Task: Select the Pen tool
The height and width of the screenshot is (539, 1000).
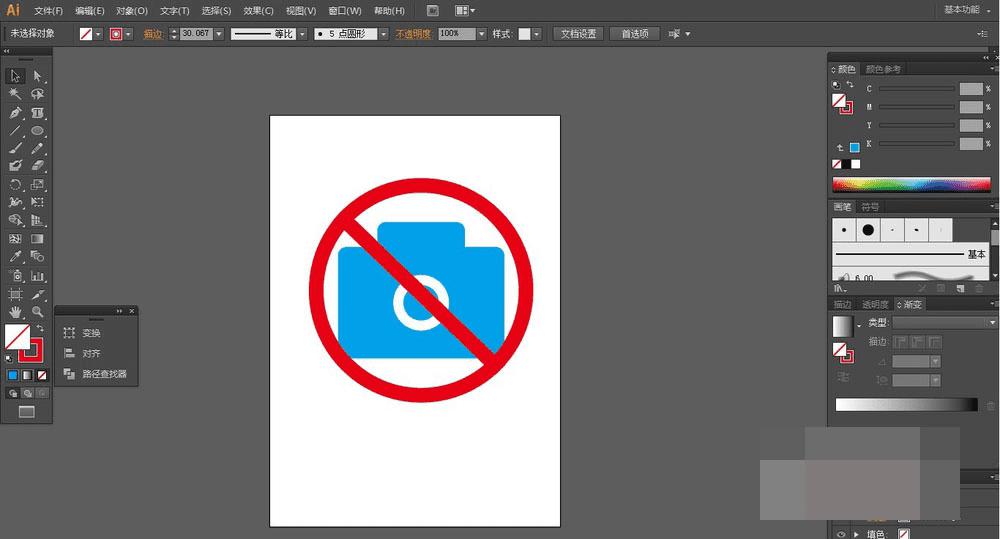Action: tap(15, 112)
